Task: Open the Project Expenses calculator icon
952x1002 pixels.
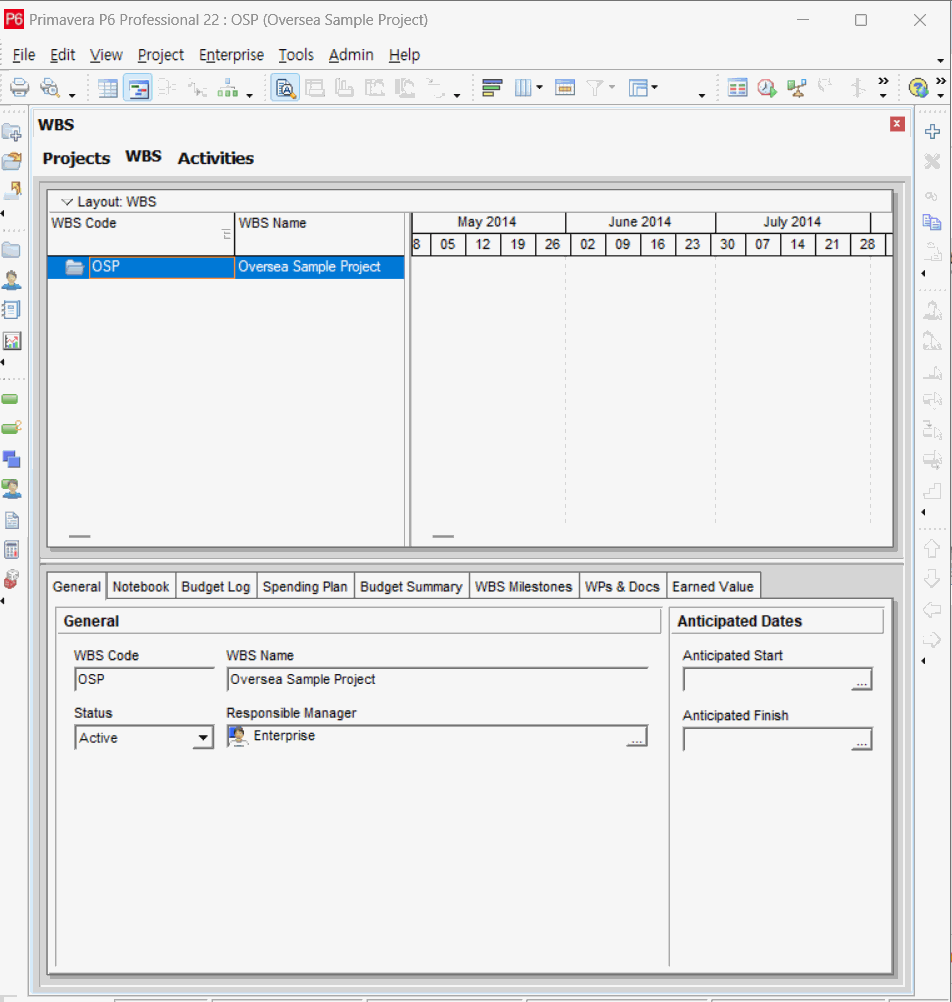Action: [x=12, y=550]
